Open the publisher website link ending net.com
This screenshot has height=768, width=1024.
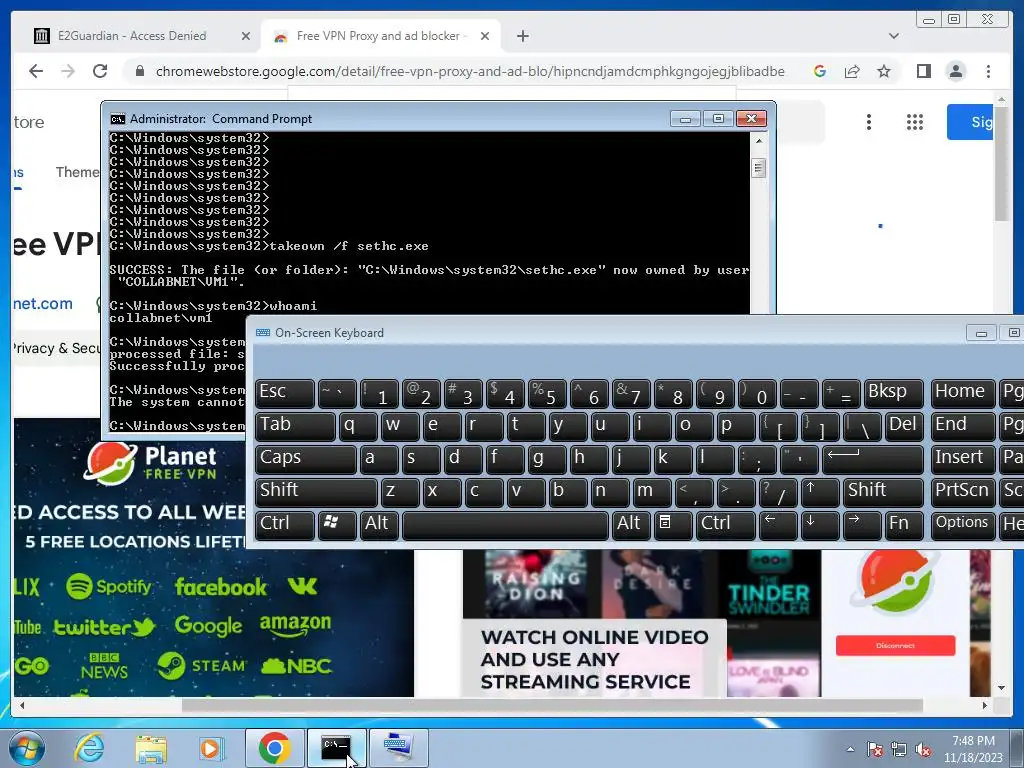(42, 304)
